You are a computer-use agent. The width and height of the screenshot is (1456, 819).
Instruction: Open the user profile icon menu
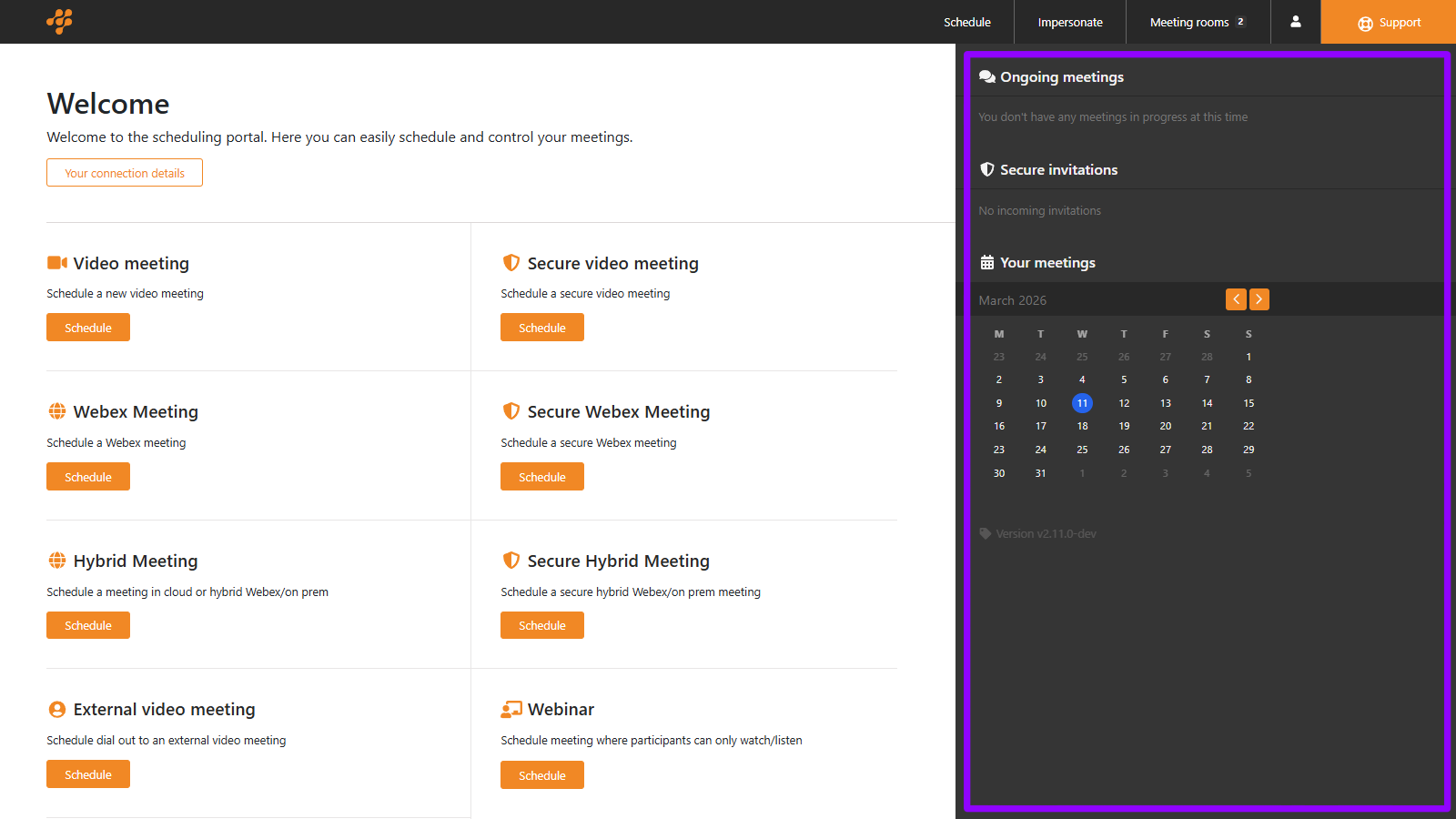point(1295,22)
